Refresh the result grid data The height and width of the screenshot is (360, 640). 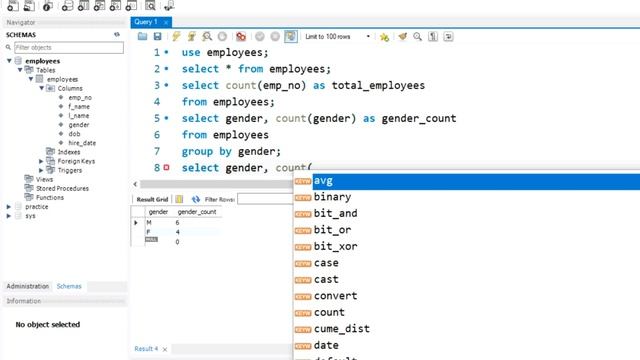196,199
